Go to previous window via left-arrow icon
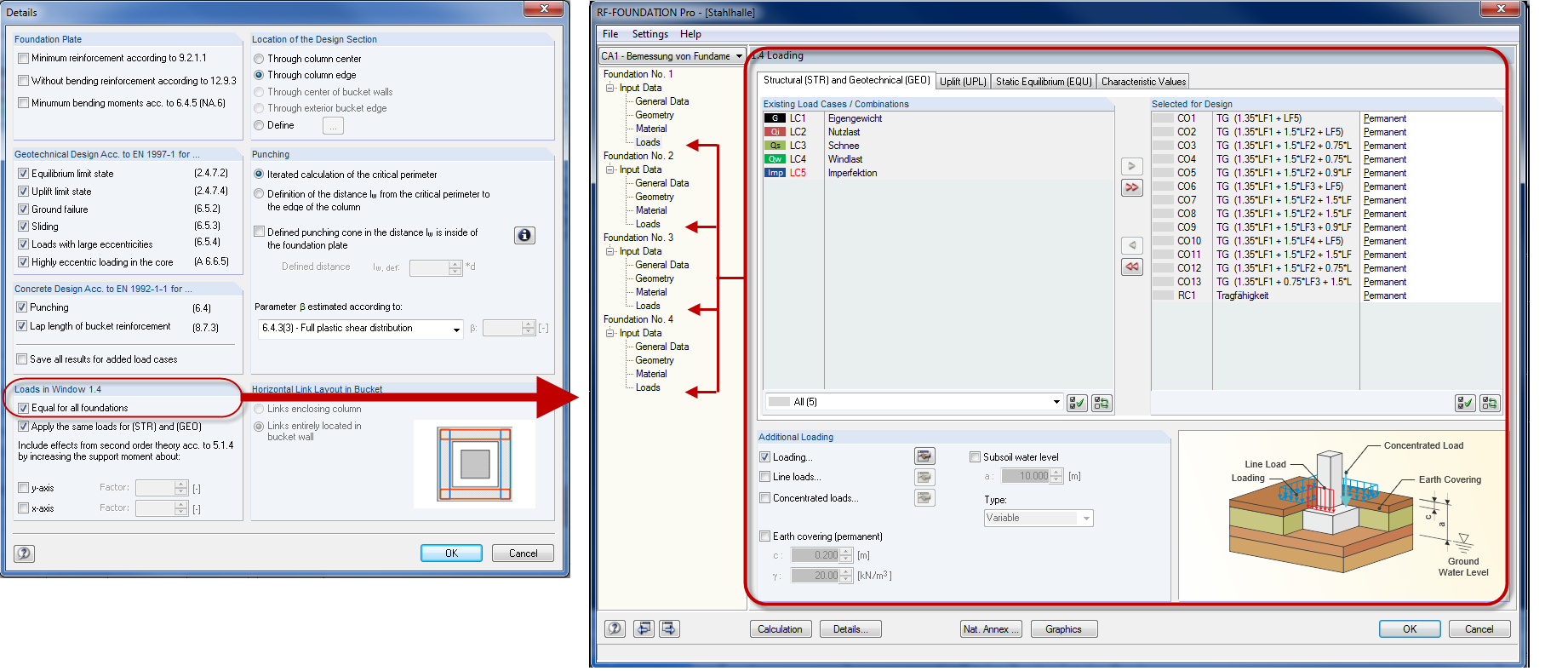This screenshot has width=1568, height=671. point(644,628)
